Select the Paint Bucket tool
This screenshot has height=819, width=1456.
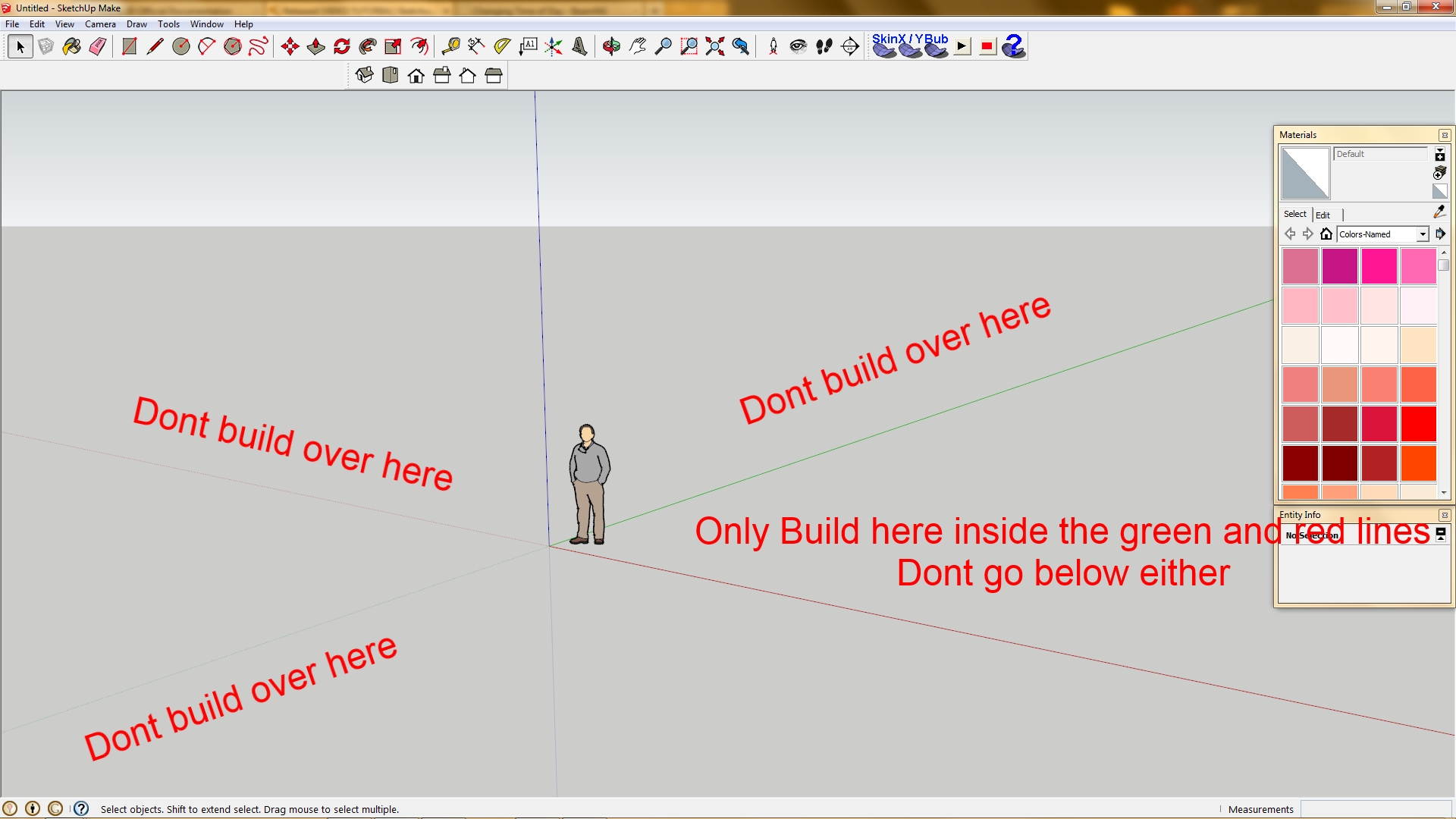[x=72, y=47]
